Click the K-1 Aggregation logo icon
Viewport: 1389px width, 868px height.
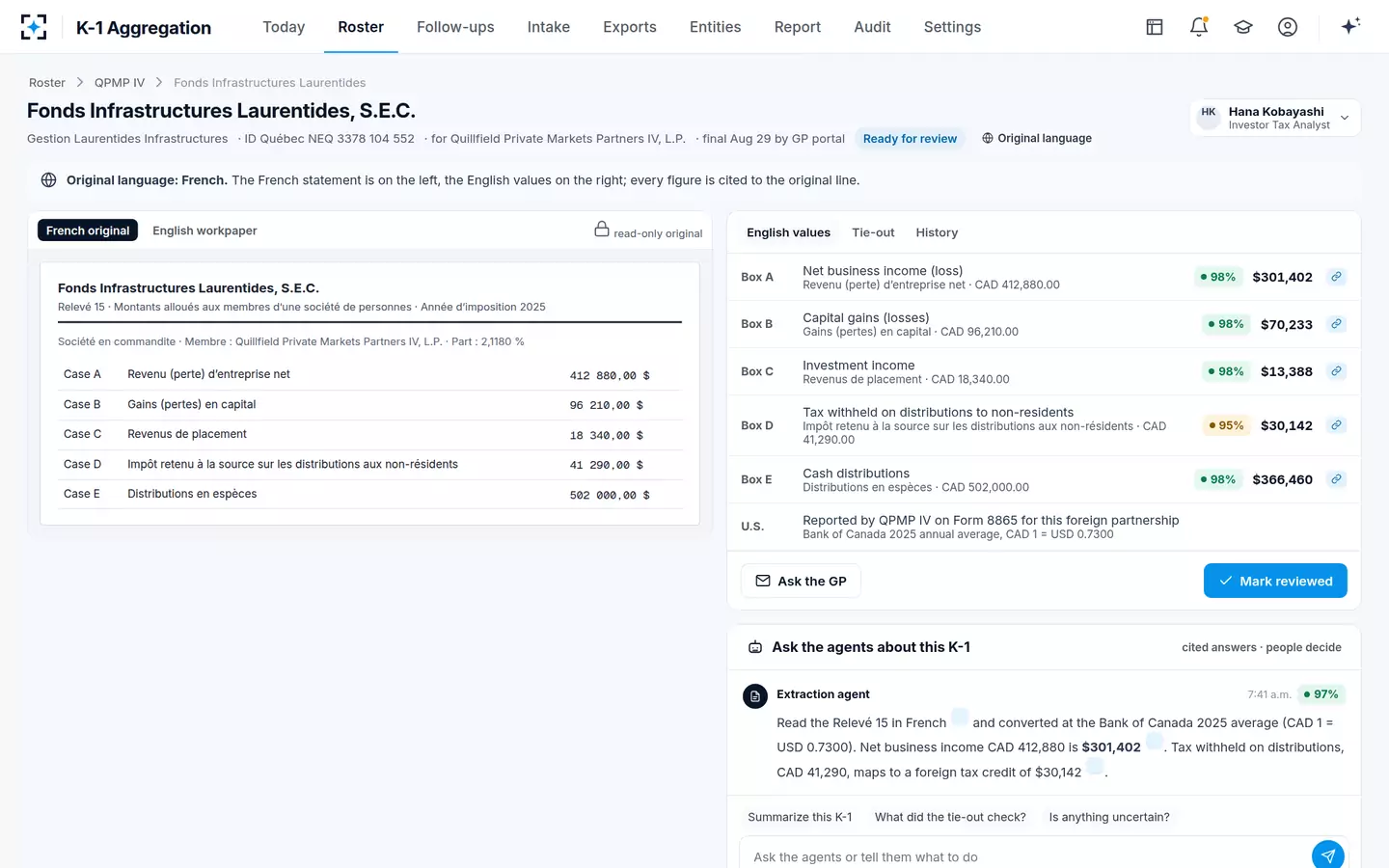tap(34, 27)
